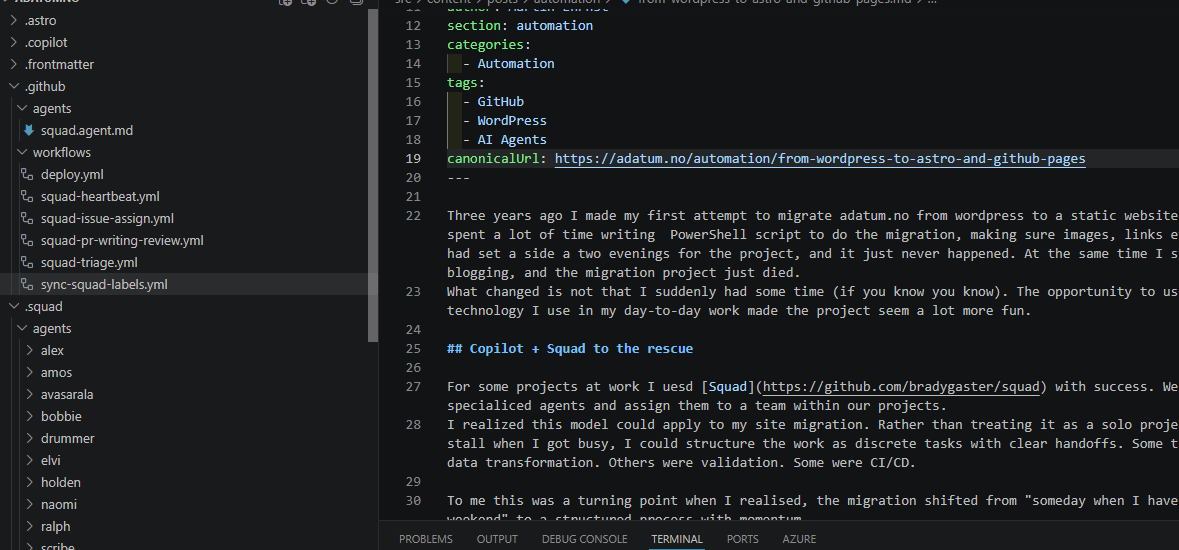The width and height of the screenshot is (1179, 550).
Task: Click the ralph folder name
Action: [x=56, y=526]
